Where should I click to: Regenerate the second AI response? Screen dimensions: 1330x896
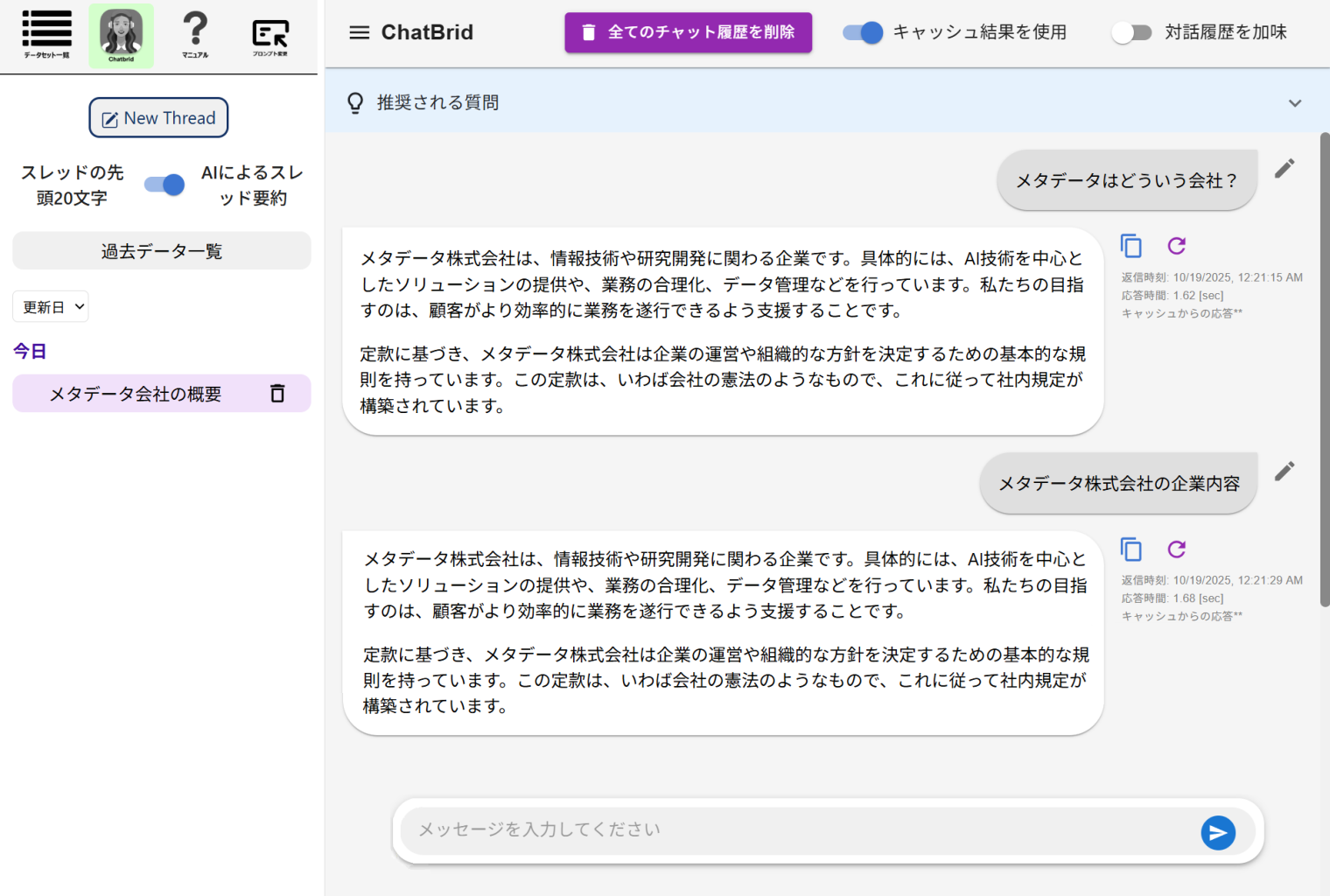(1176, 549)
